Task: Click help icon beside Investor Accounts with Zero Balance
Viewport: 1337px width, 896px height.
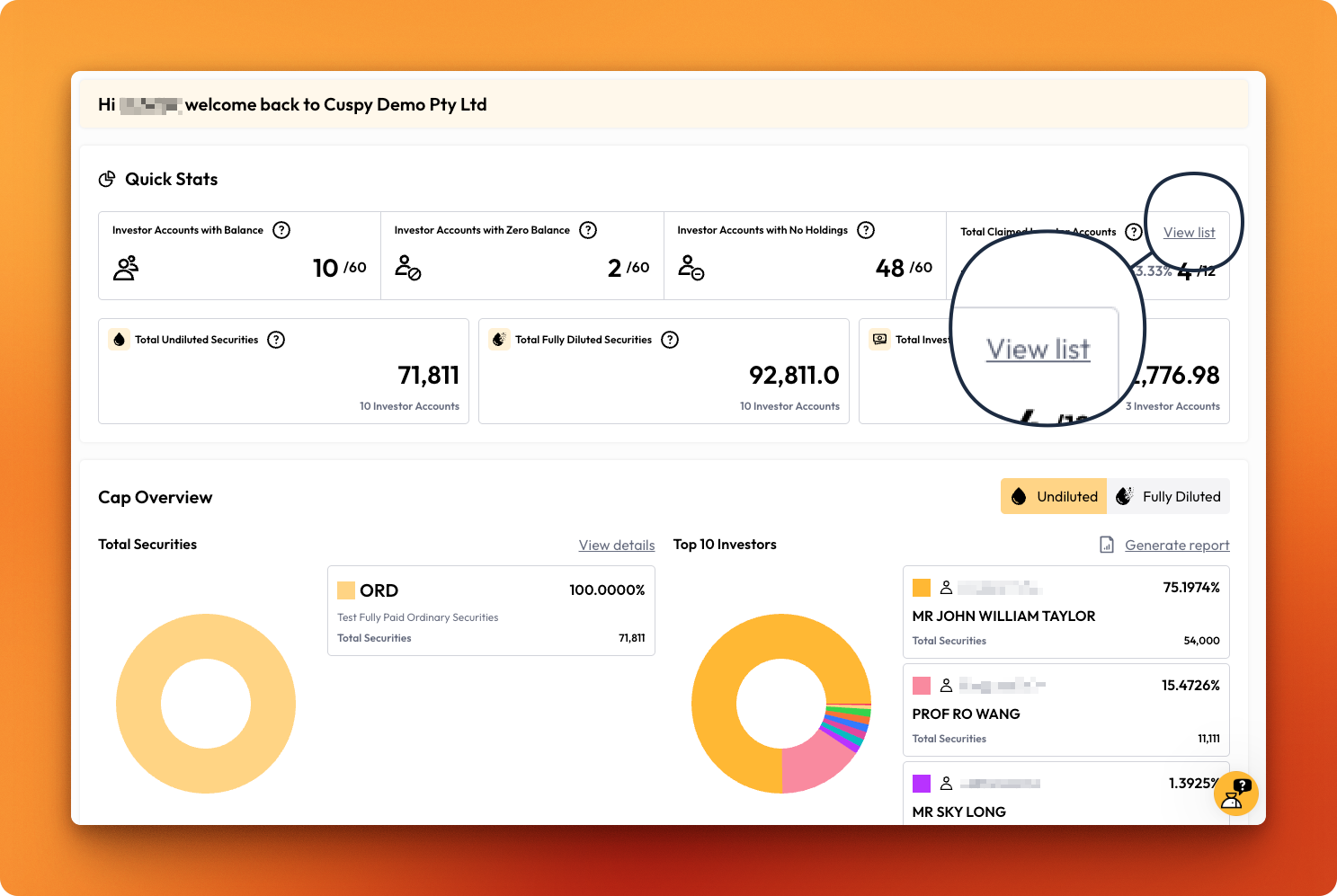Action: [x=588, y=230]
